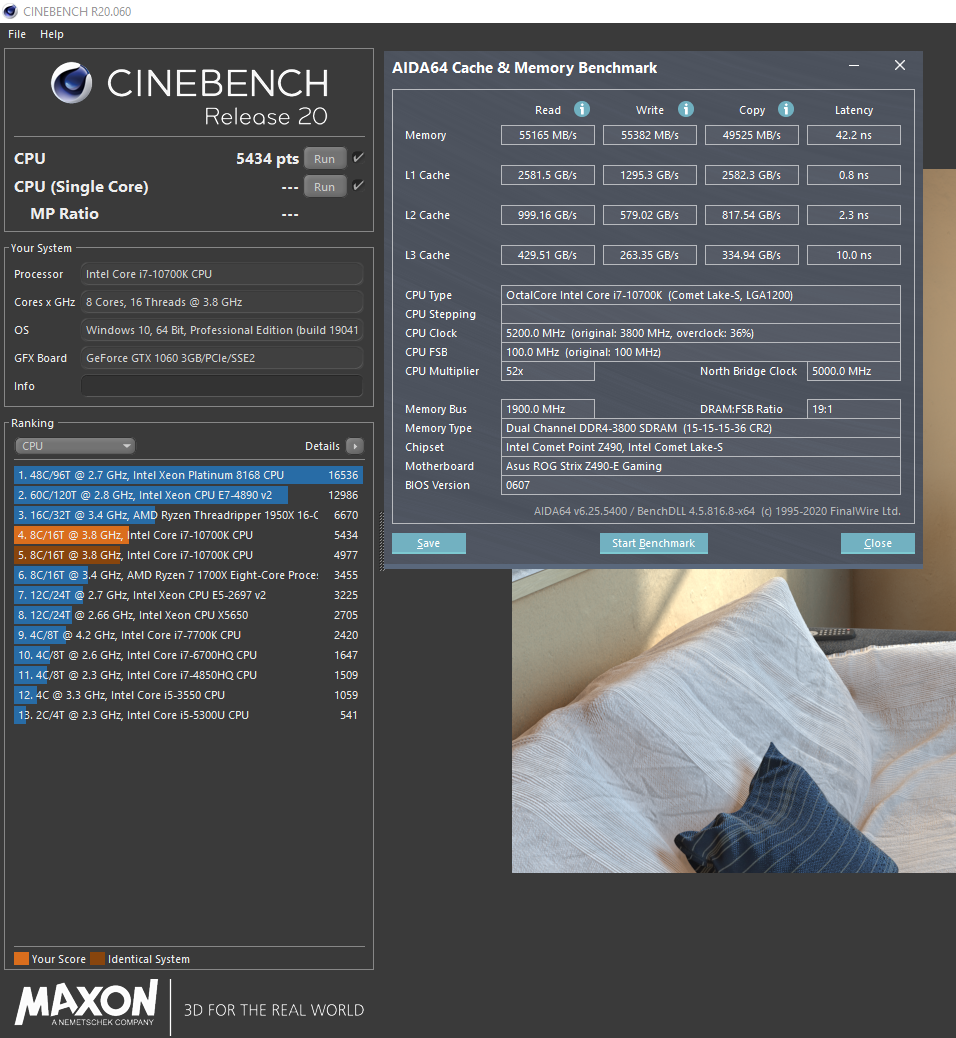This screenshot has height=1038, width=956.
Task: Click the rendered bedroom image preview
Action: tap(734, 720)
